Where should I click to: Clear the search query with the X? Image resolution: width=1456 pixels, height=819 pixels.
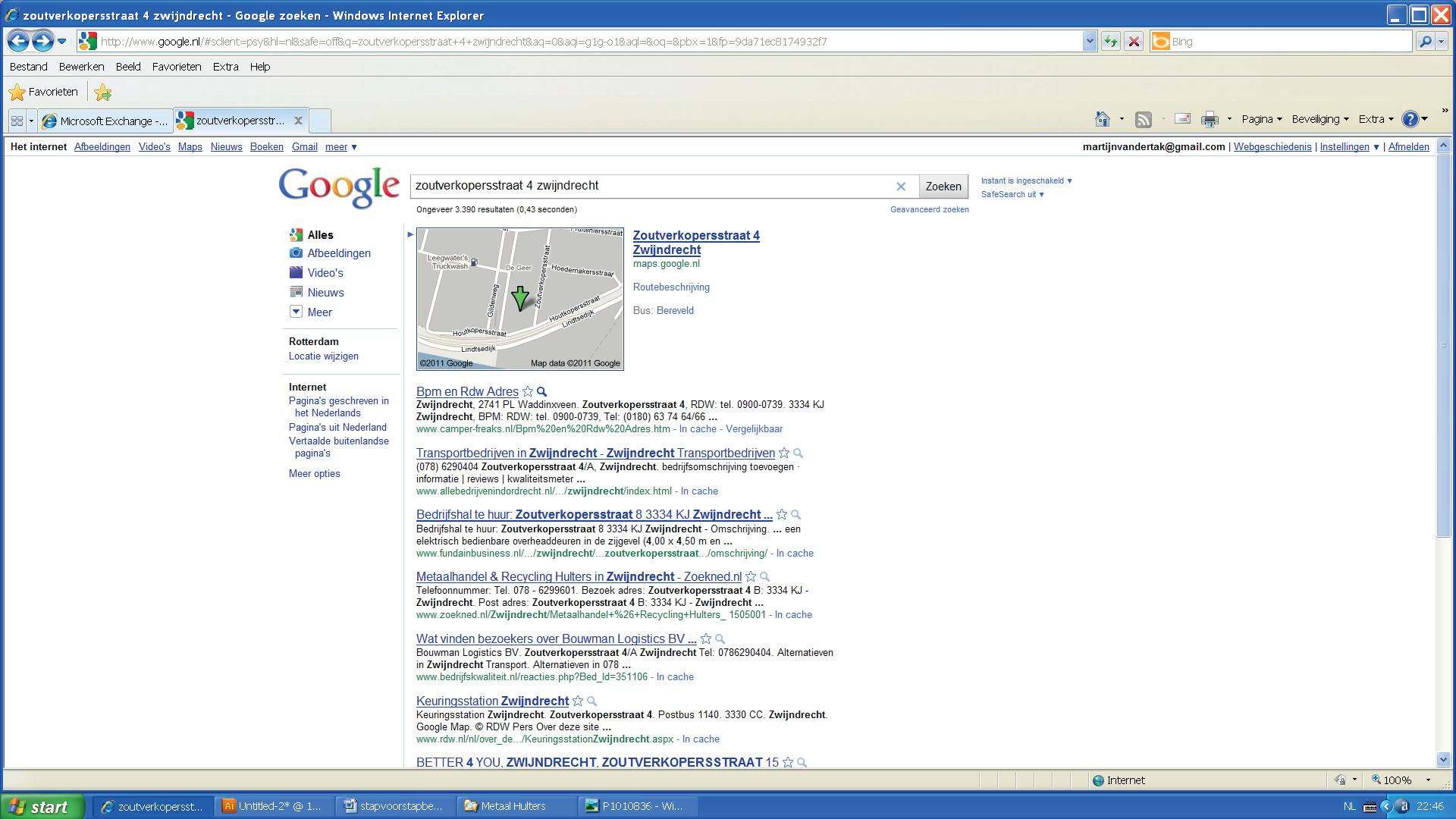click(901, 187)
